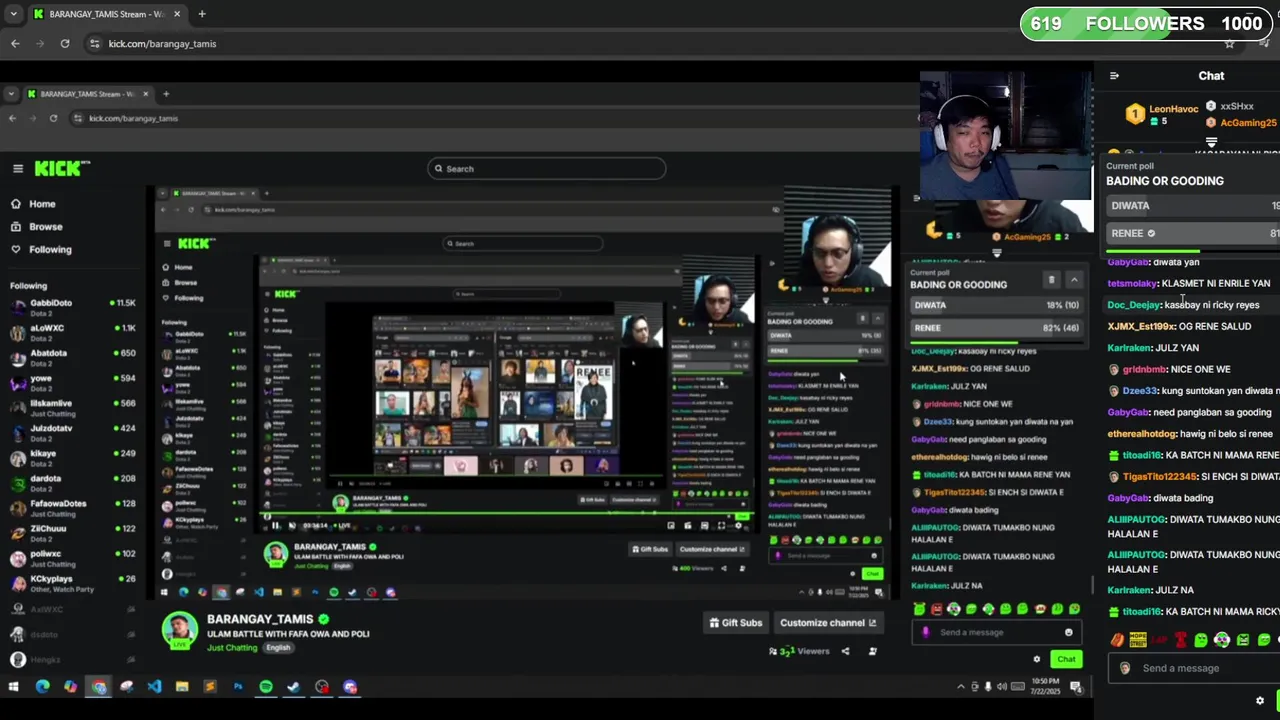Open GabbiDoto channel in the Following list

pyautogui.click(x=72, y=306)
